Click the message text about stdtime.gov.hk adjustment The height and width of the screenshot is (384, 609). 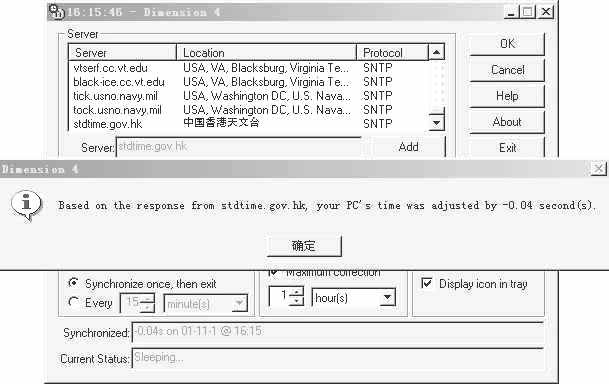(x=327, y=205)
